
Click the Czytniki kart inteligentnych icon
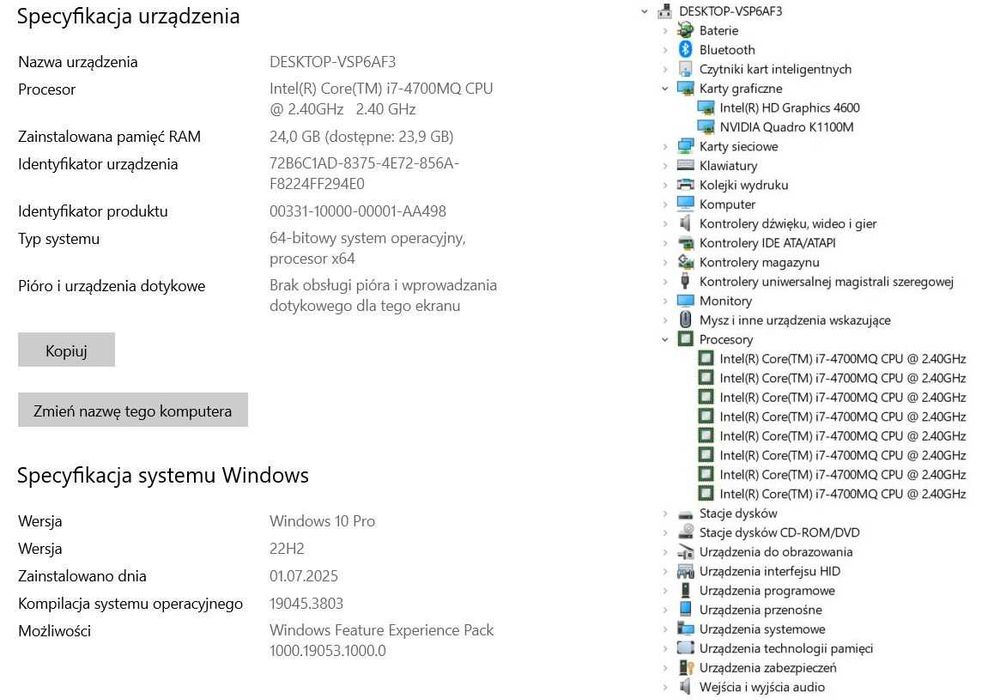(x=685, y=68)
